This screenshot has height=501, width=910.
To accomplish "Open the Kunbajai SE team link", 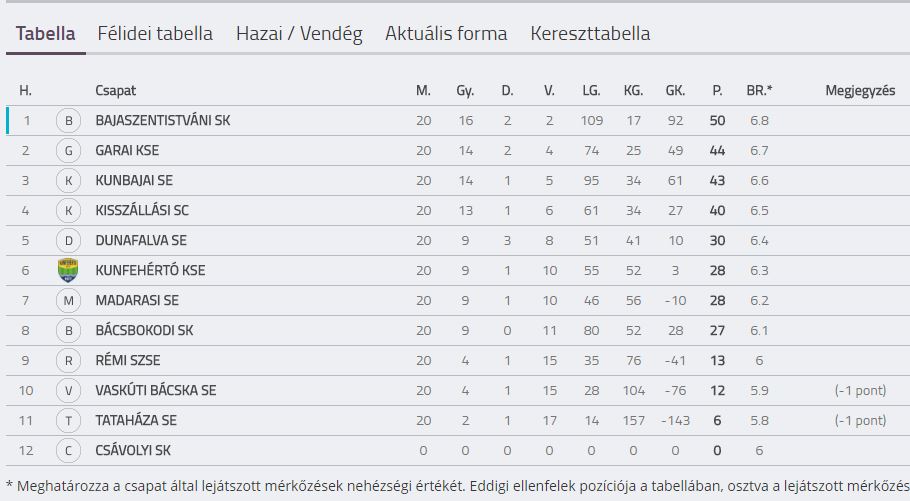I will [134, 181].
